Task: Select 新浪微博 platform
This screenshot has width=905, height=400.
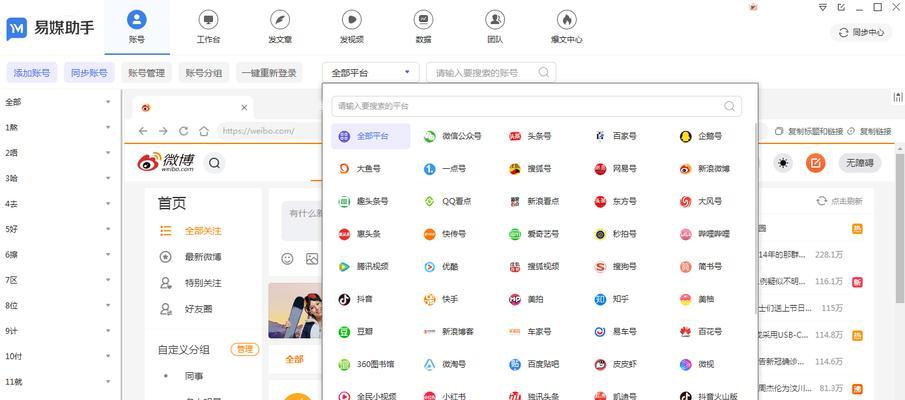Action: (705, 169)
